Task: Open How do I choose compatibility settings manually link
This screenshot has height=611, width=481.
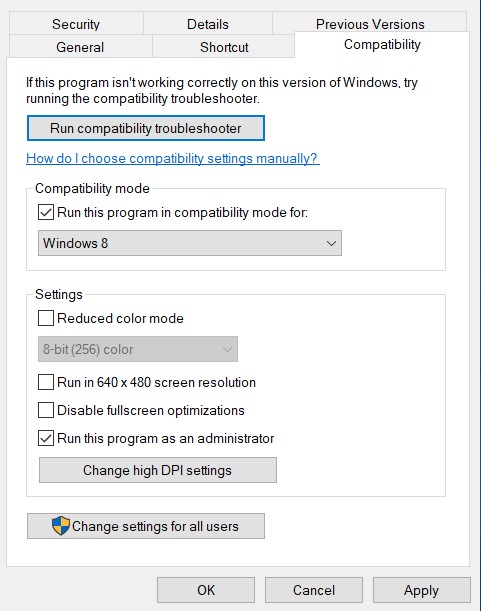Action: coord(173,159)
